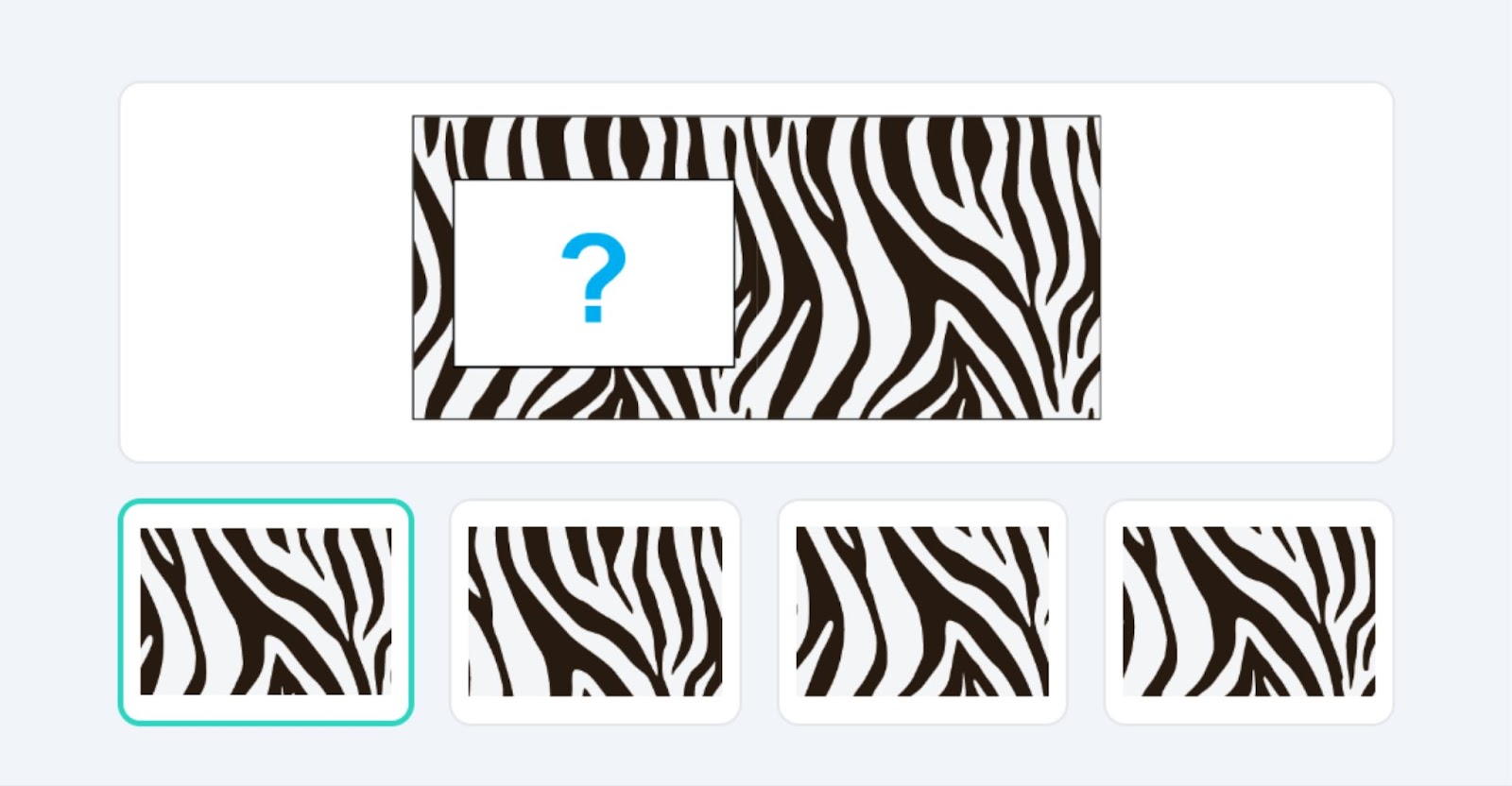
Task: Click the teal-outlined selected answer card
Action: (266, 612)
